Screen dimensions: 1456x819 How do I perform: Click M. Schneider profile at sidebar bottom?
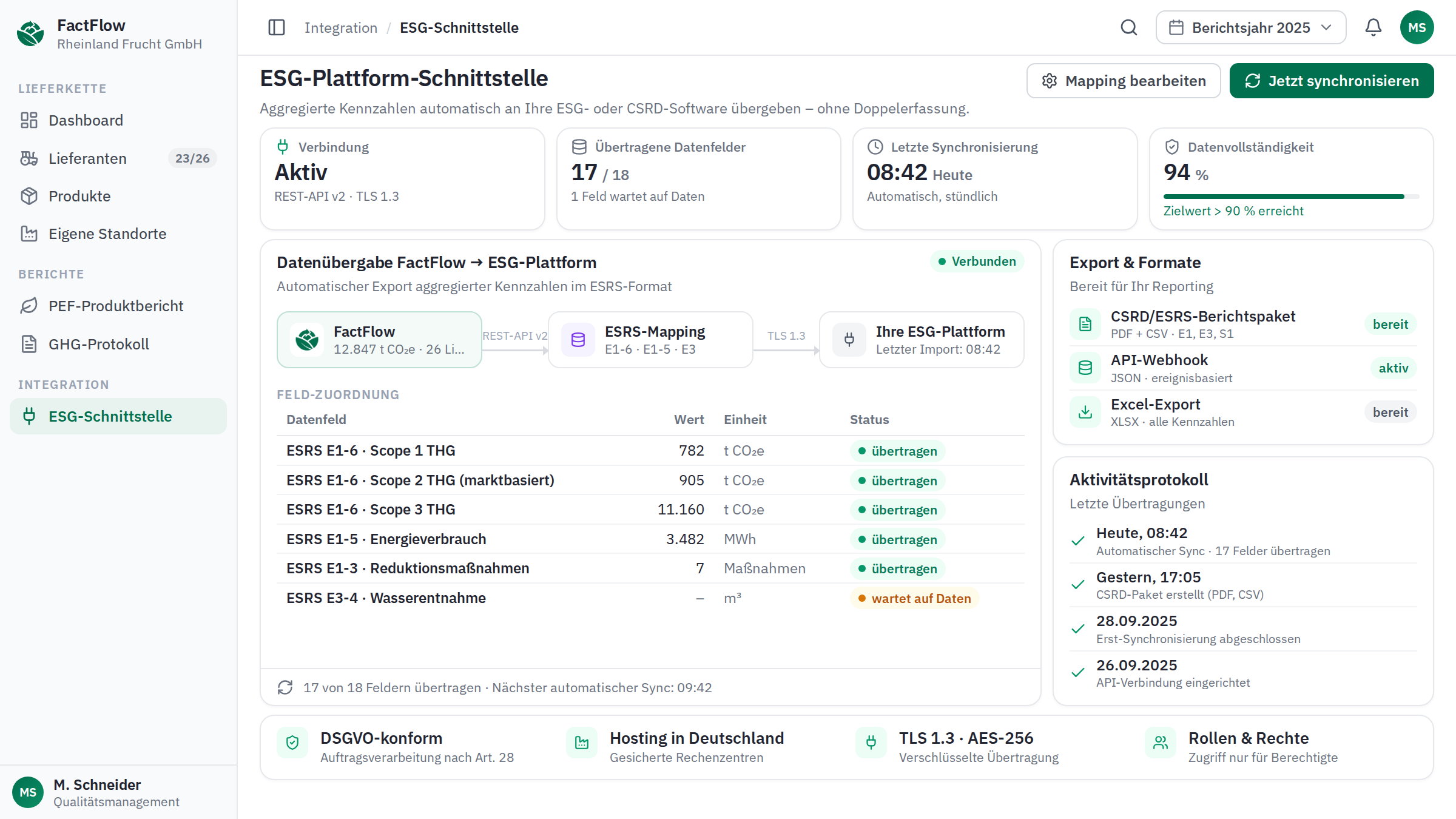pos(118,792)
